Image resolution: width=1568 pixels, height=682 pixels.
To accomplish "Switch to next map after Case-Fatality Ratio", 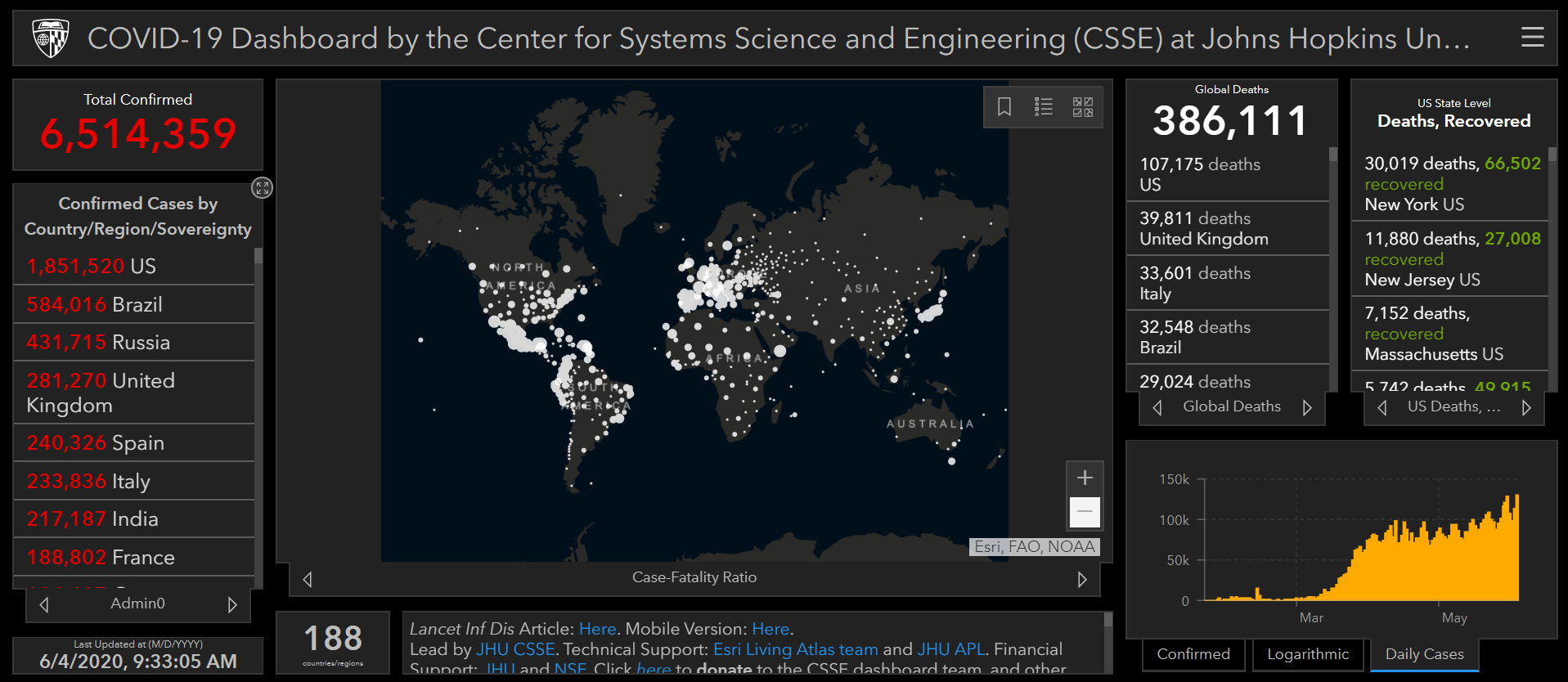I will pos(1082,579).
